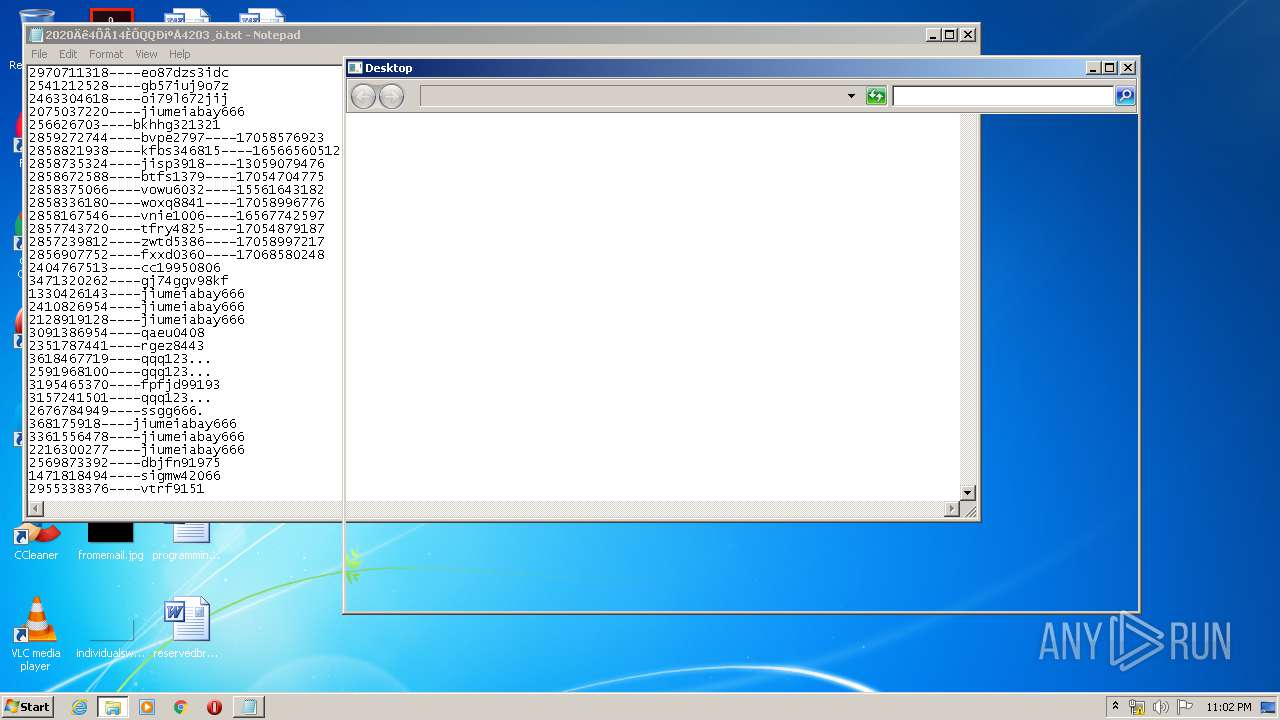Click line 3195465370----fpfjd99193 in Notepad
Screen dimensions: 1280x720
tap(124, 385)
